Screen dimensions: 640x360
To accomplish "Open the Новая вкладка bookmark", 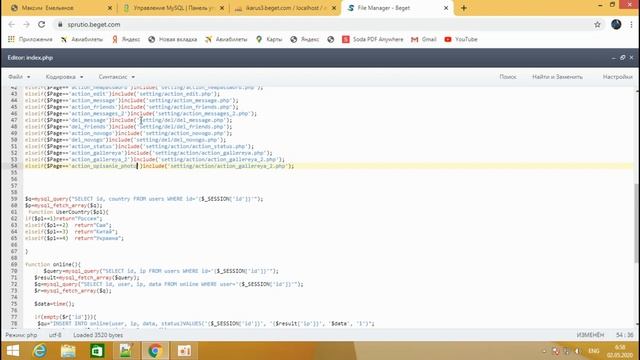I will pyautogui.click(x=173, y=39).
